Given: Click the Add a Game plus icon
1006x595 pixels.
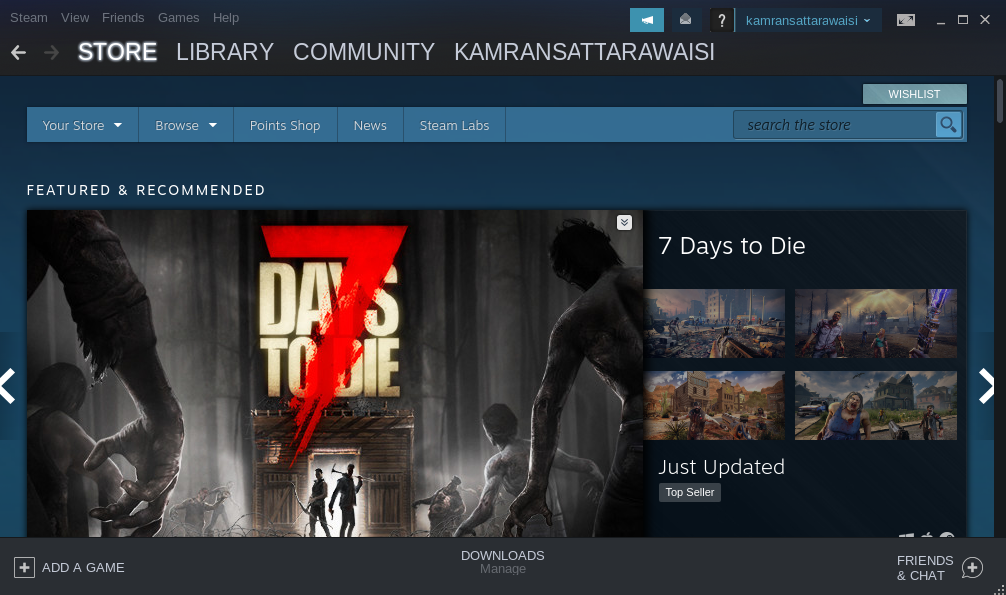Looking at the screenshot, I should pos(24,567).
